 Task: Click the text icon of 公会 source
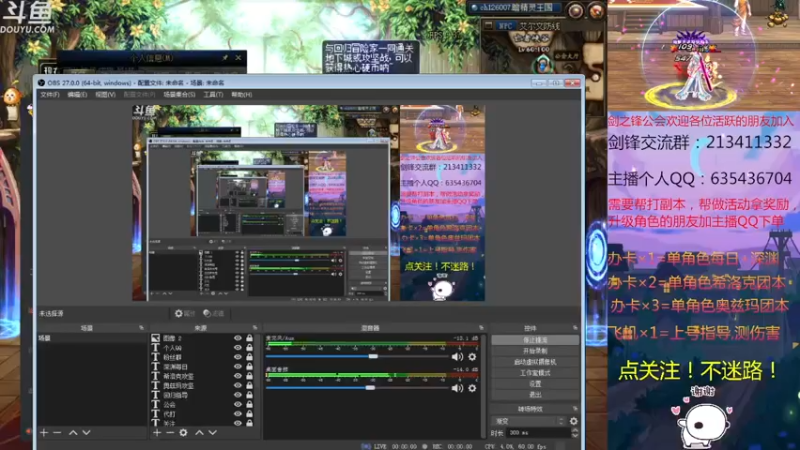(156, 404)
